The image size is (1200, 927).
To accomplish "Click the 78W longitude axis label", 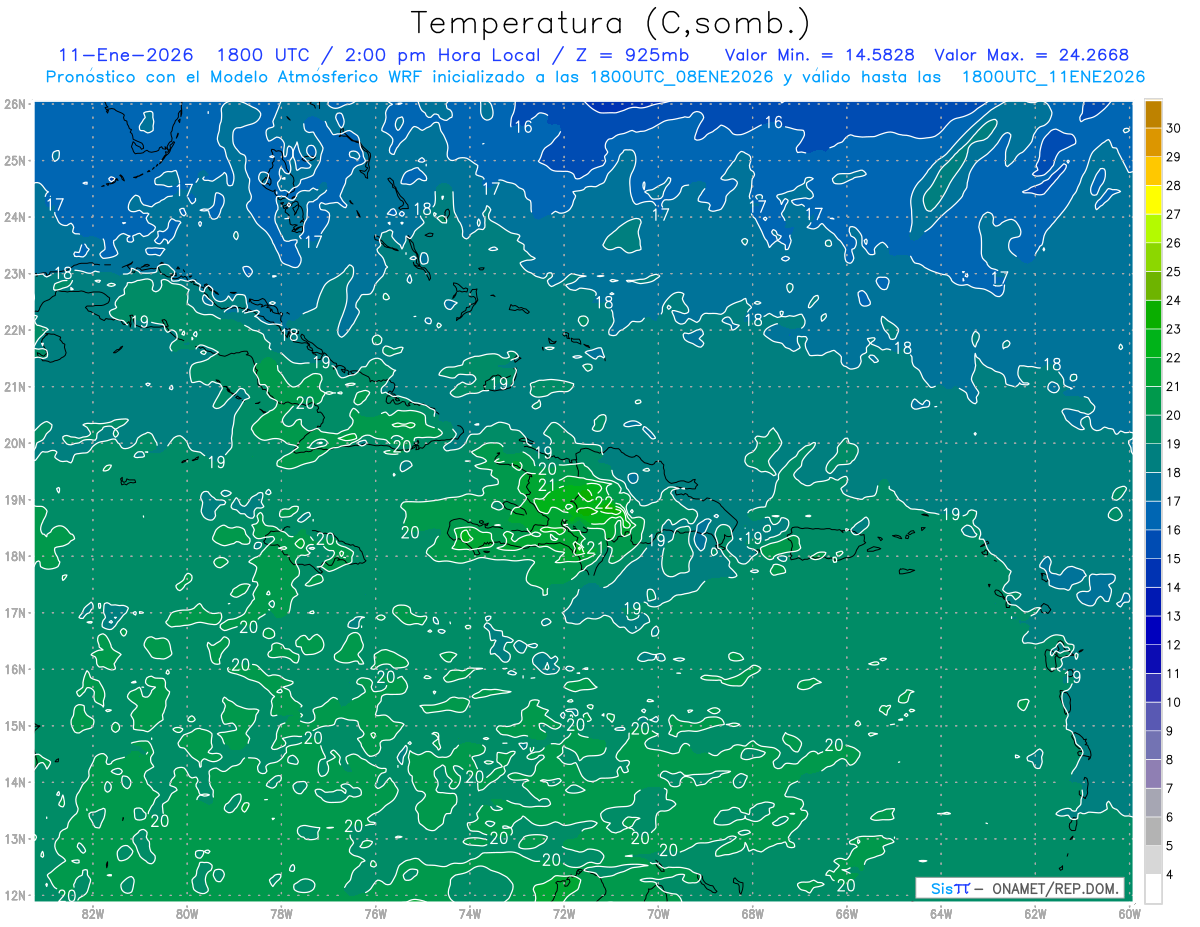I will (x=281, y=912).
